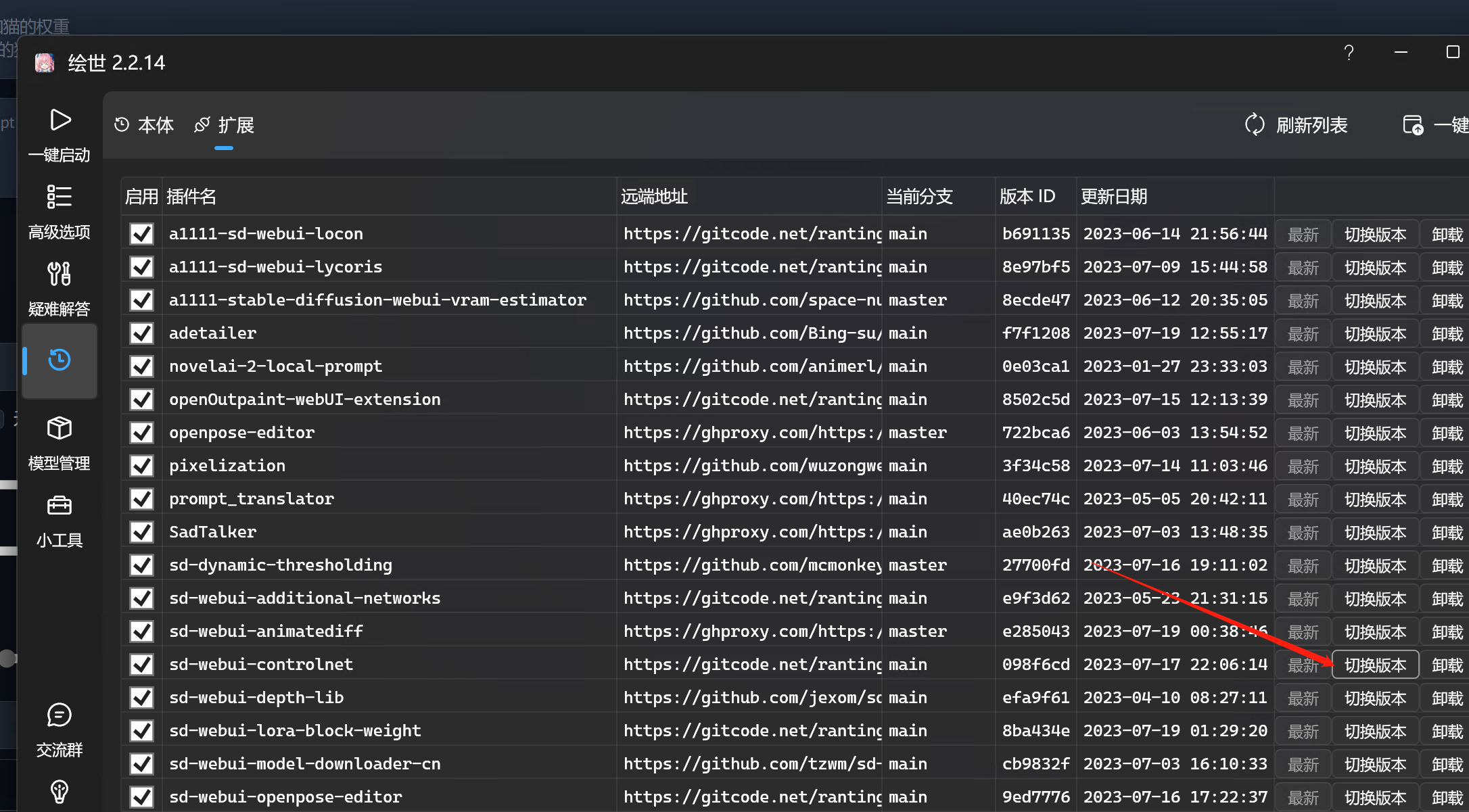Viewport: 1469px width, 812px height.
Task: Disable openpose-editor checkbox
Action: pos(142,433)
